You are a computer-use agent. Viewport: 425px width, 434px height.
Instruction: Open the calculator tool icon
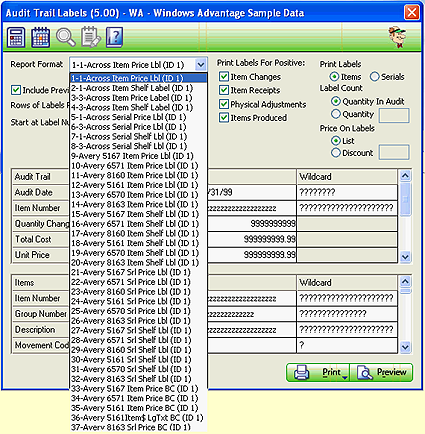[x=16, y=37]
